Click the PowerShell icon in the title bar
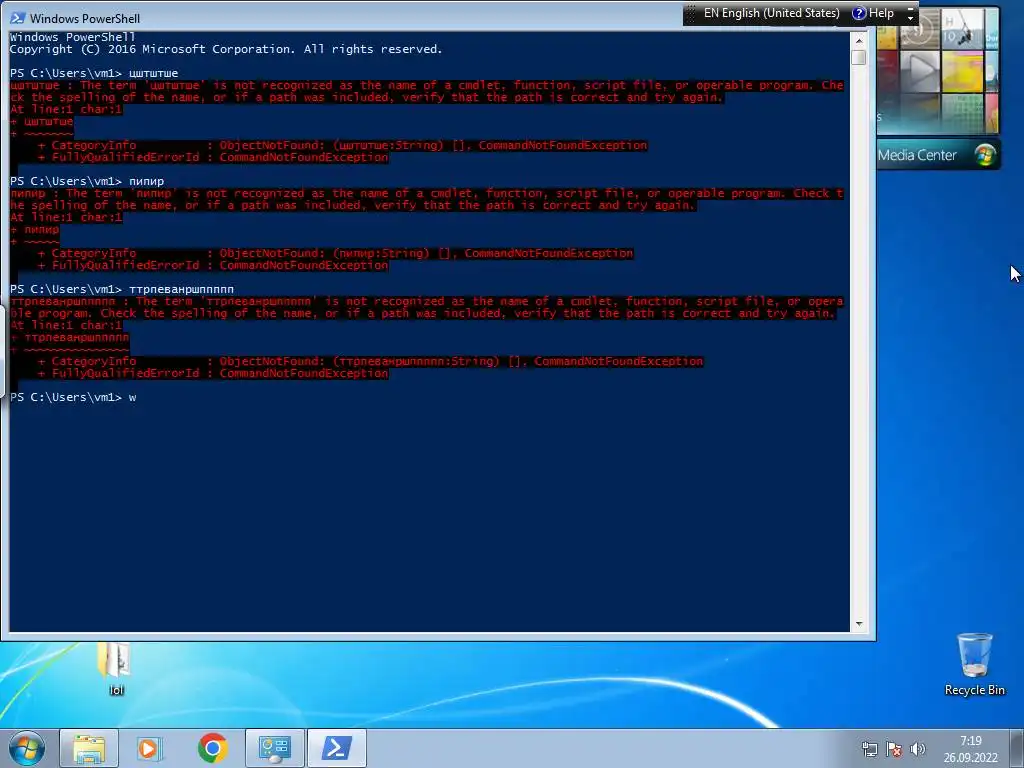Viewport: 1024px width, 768px height. [x=17, y=18]
